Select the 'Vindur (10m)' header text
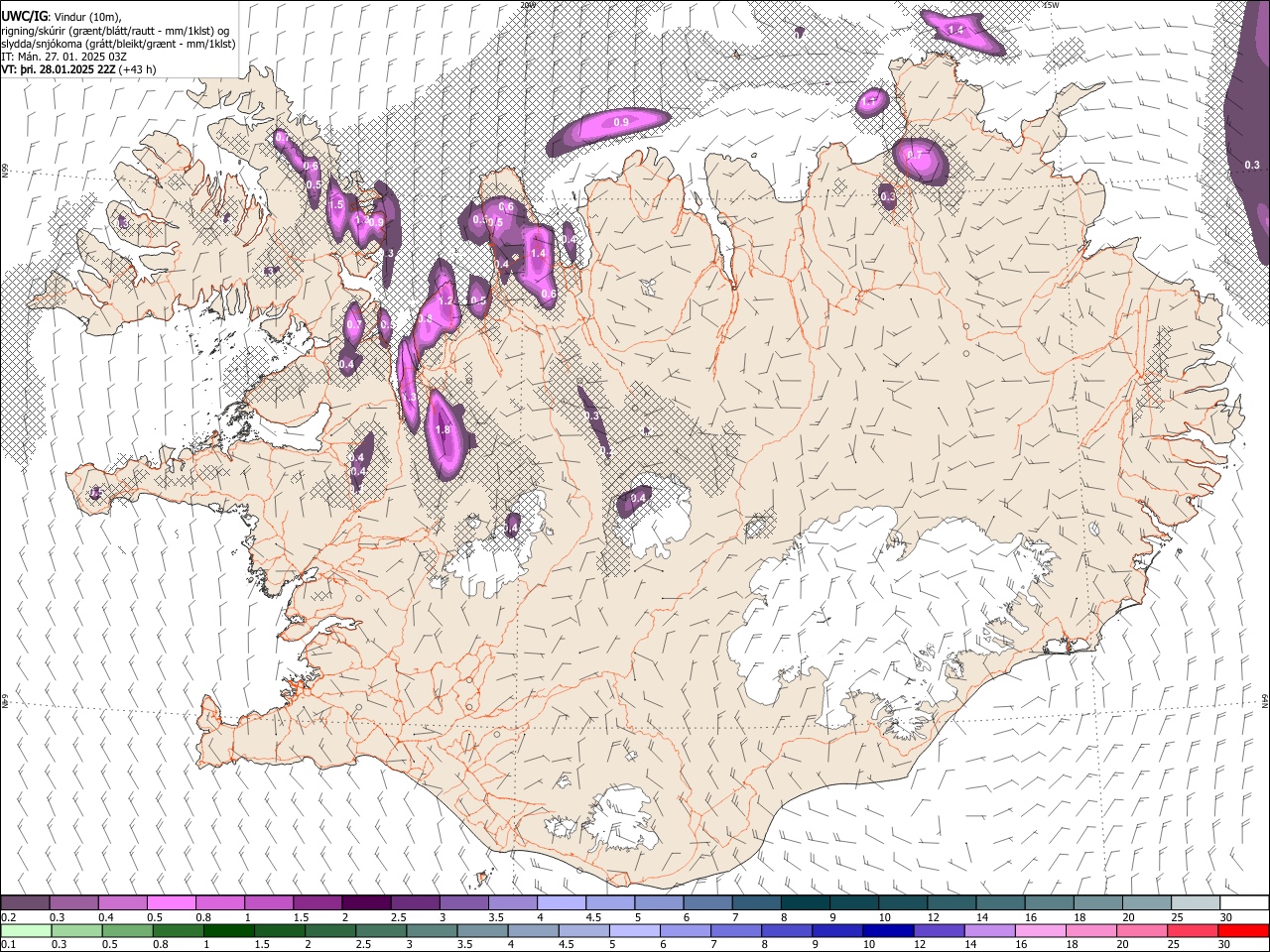This screenshot has height=952, width=1270. pos(87,16)
